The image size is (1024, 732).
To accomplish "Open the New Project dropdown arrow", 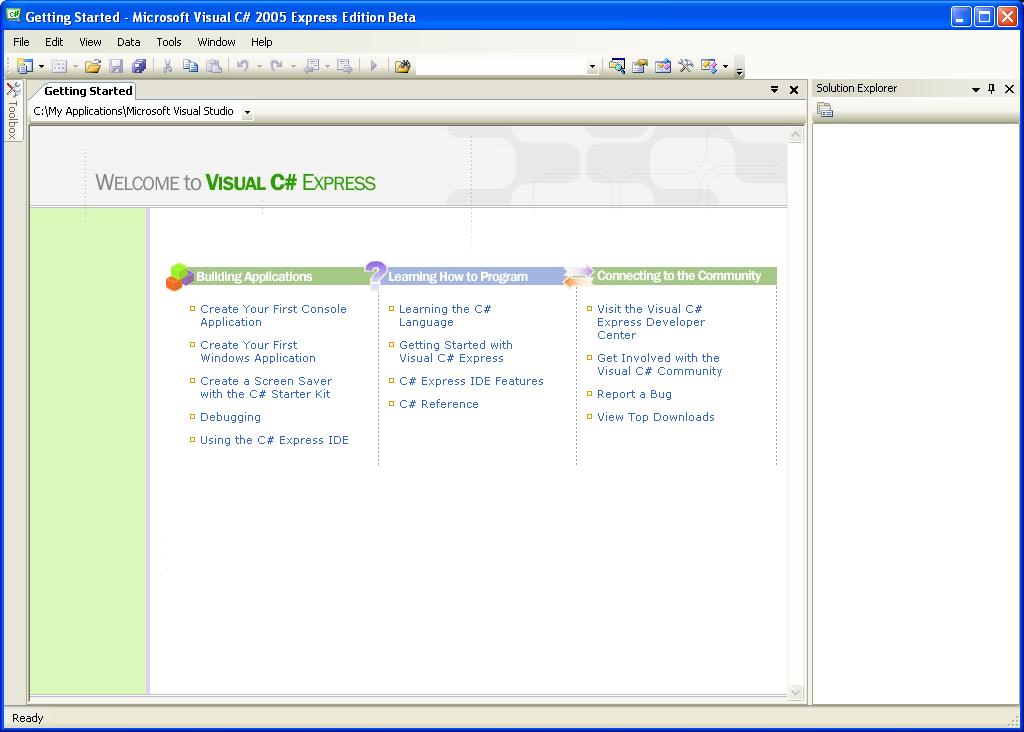I will point(41,67).
